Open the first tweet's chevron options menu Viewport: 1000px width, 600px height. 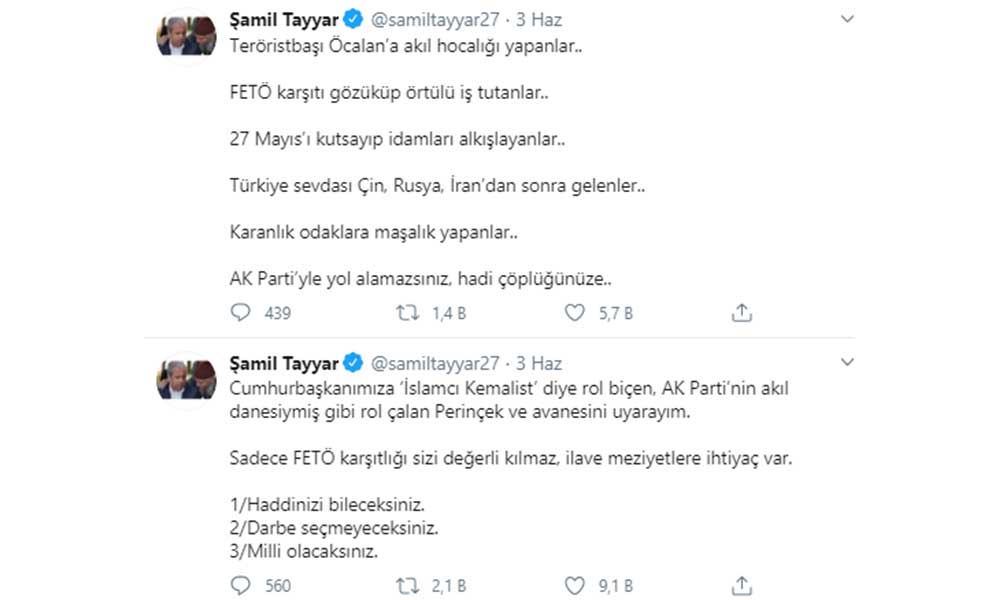[x=847, y=19]
